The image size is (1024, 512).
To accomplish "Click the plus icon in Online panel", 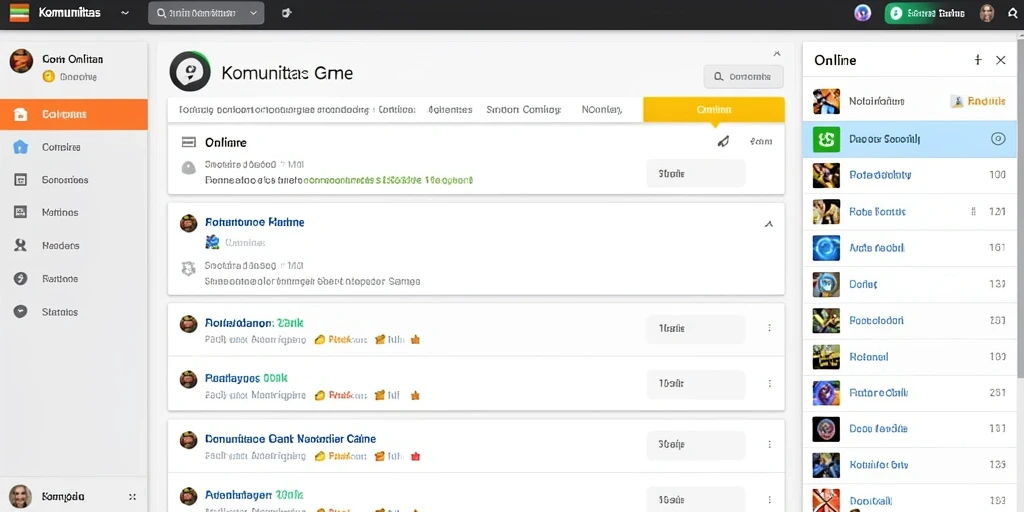I will click(978, 60).
